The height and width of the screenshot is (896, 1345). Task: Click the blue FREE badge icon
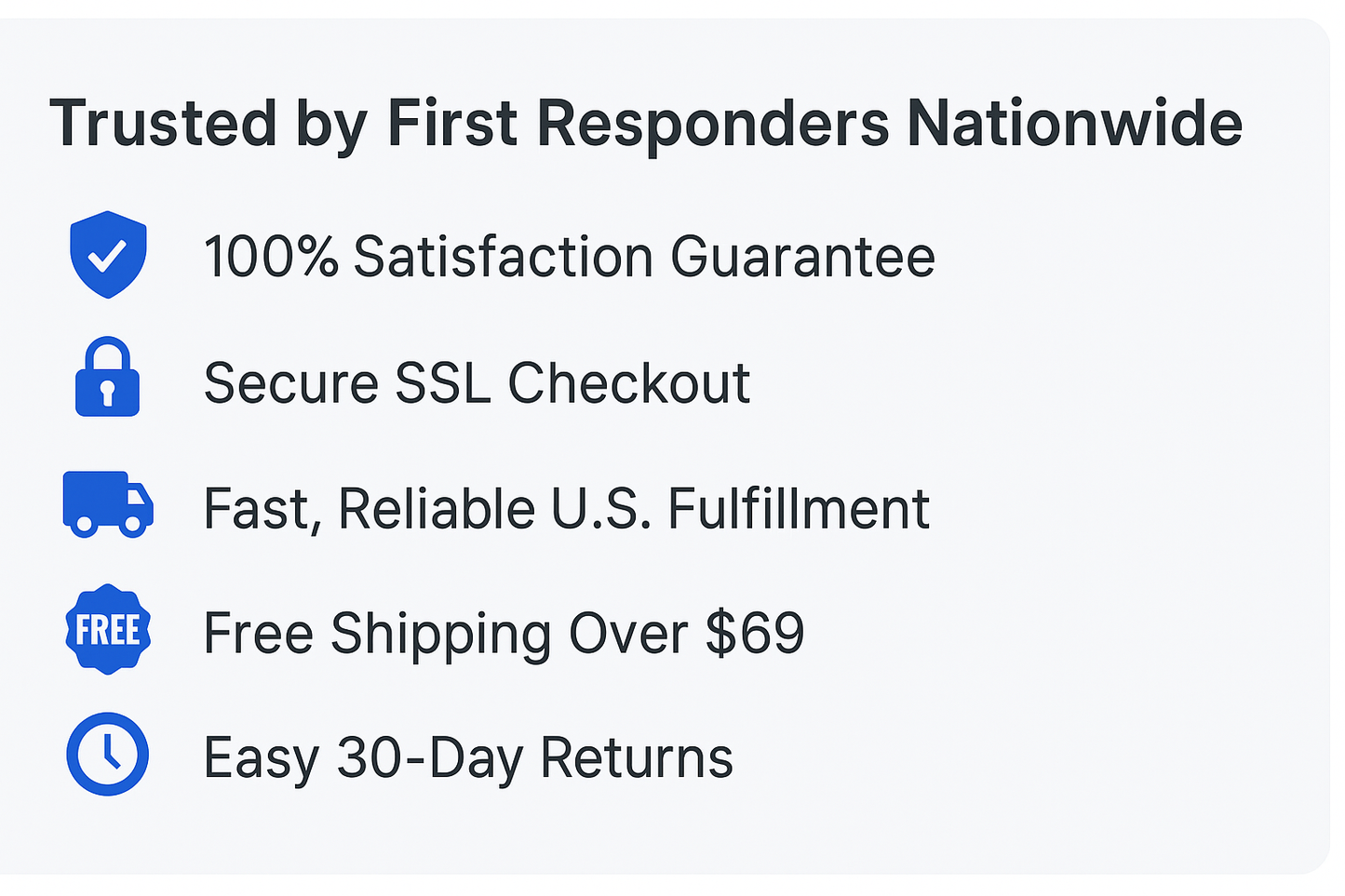click(x=108, y=630)
